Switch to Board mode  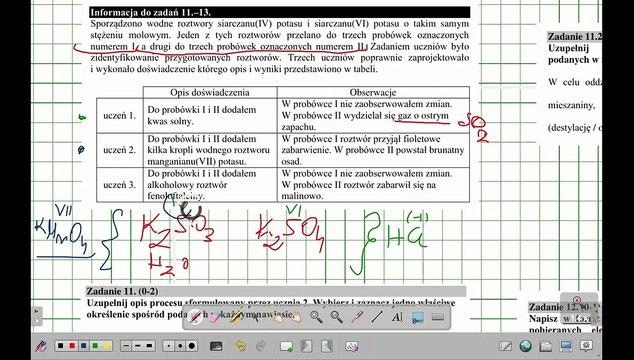(505, 346)
